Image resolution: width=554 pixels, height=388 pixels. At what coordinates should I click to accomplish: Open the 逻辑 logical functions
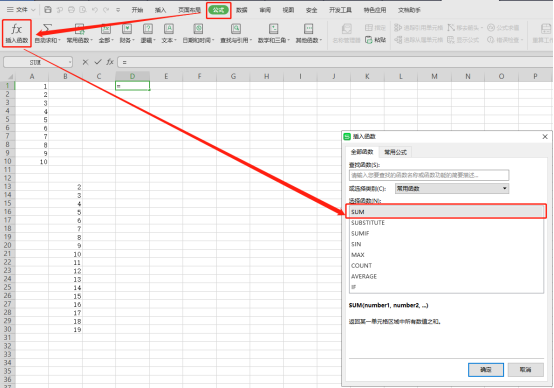[148, 33]
